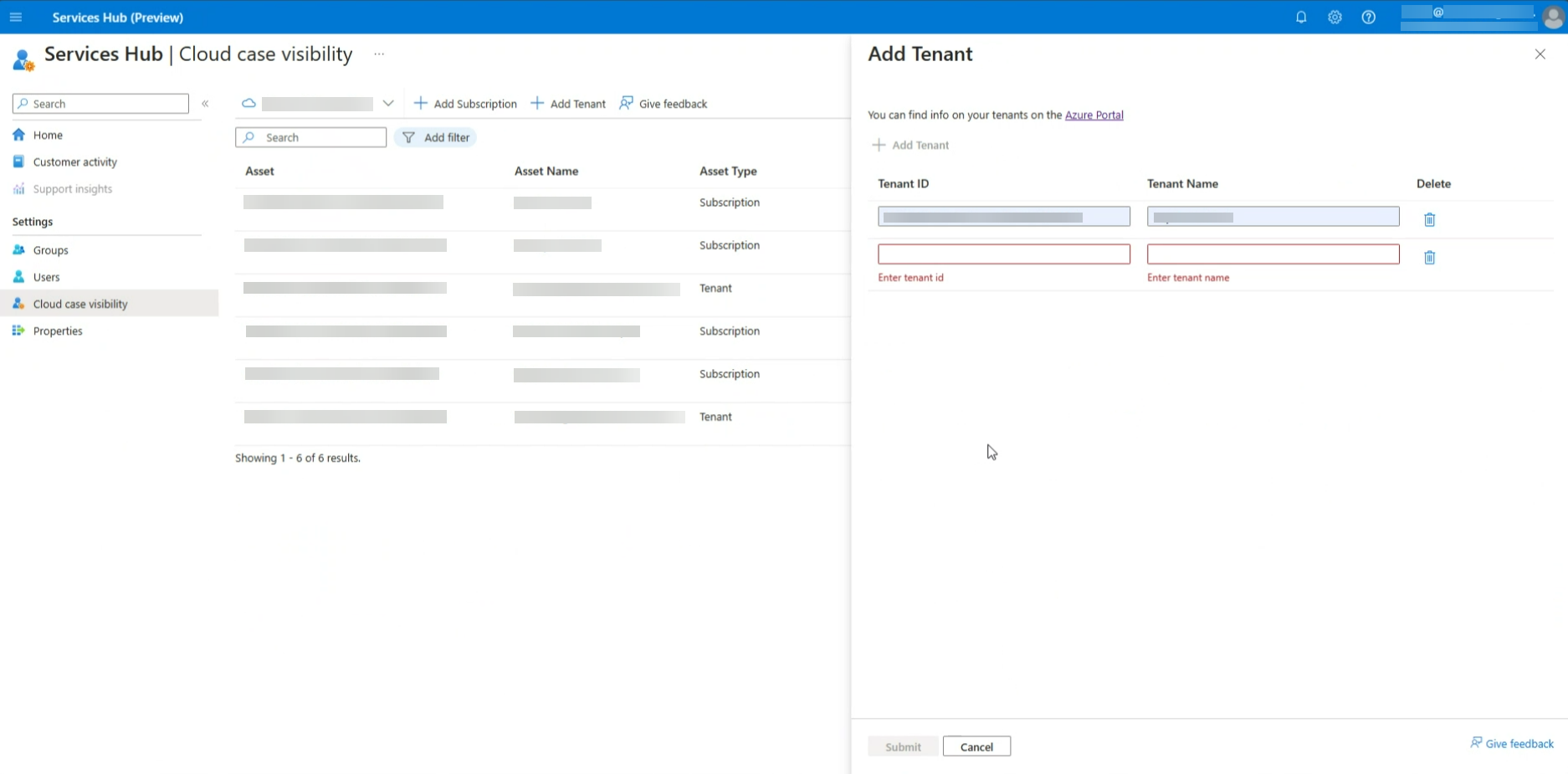Delete the first tenant row
The image size is (1568, 774).
pos(1429,219)
